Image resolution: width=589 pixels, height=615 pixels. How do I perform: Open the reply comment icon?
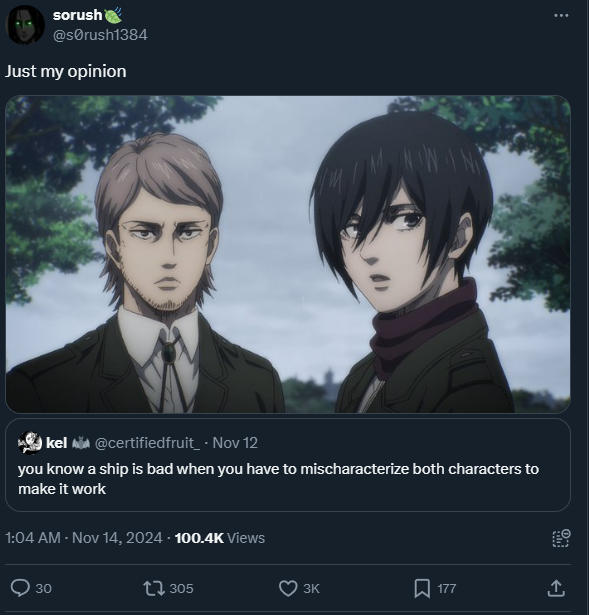coord(20,588)
